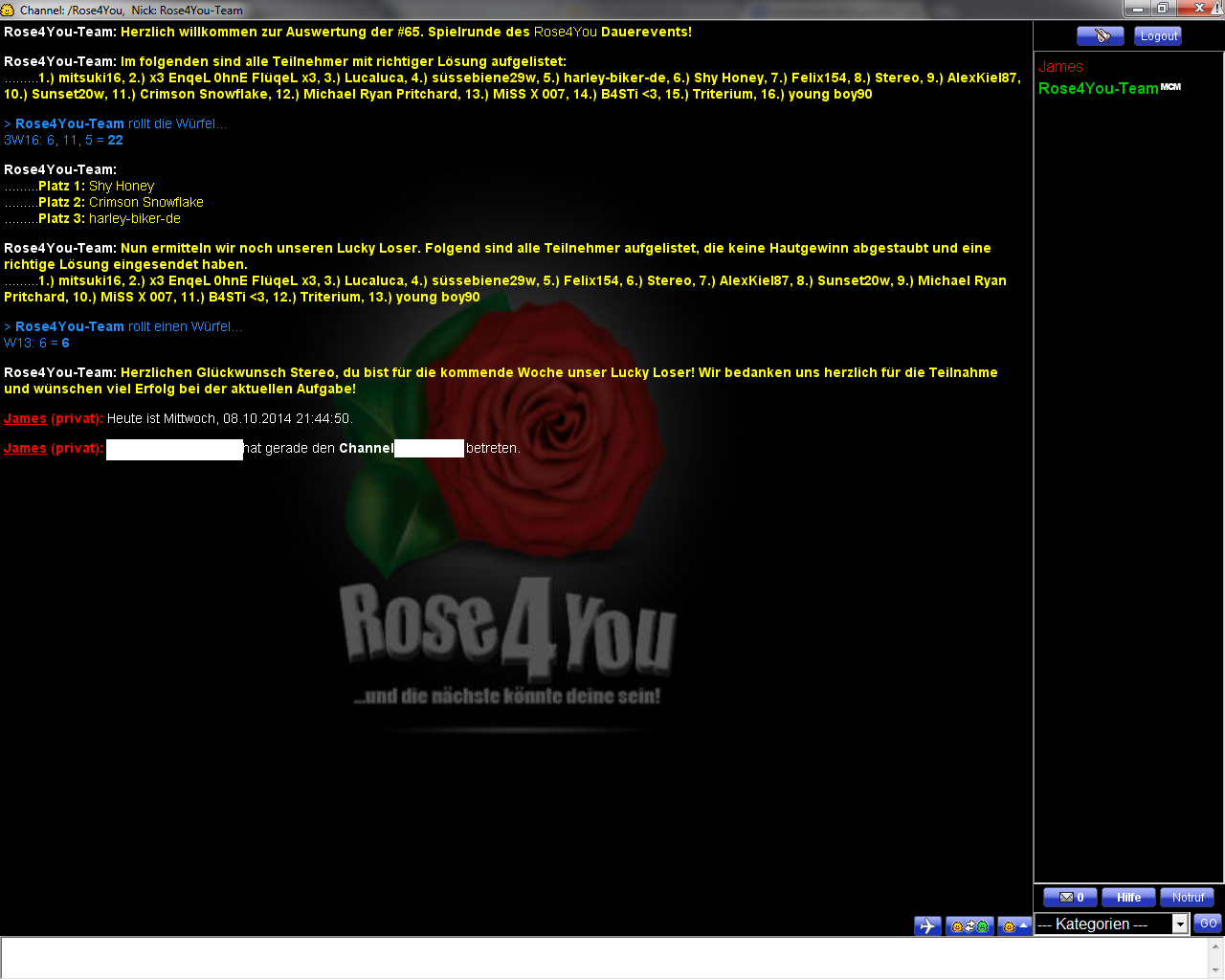Toggle the muted sound speaker button
The height and width of the screenshot is (980, 1225).
1100,36
